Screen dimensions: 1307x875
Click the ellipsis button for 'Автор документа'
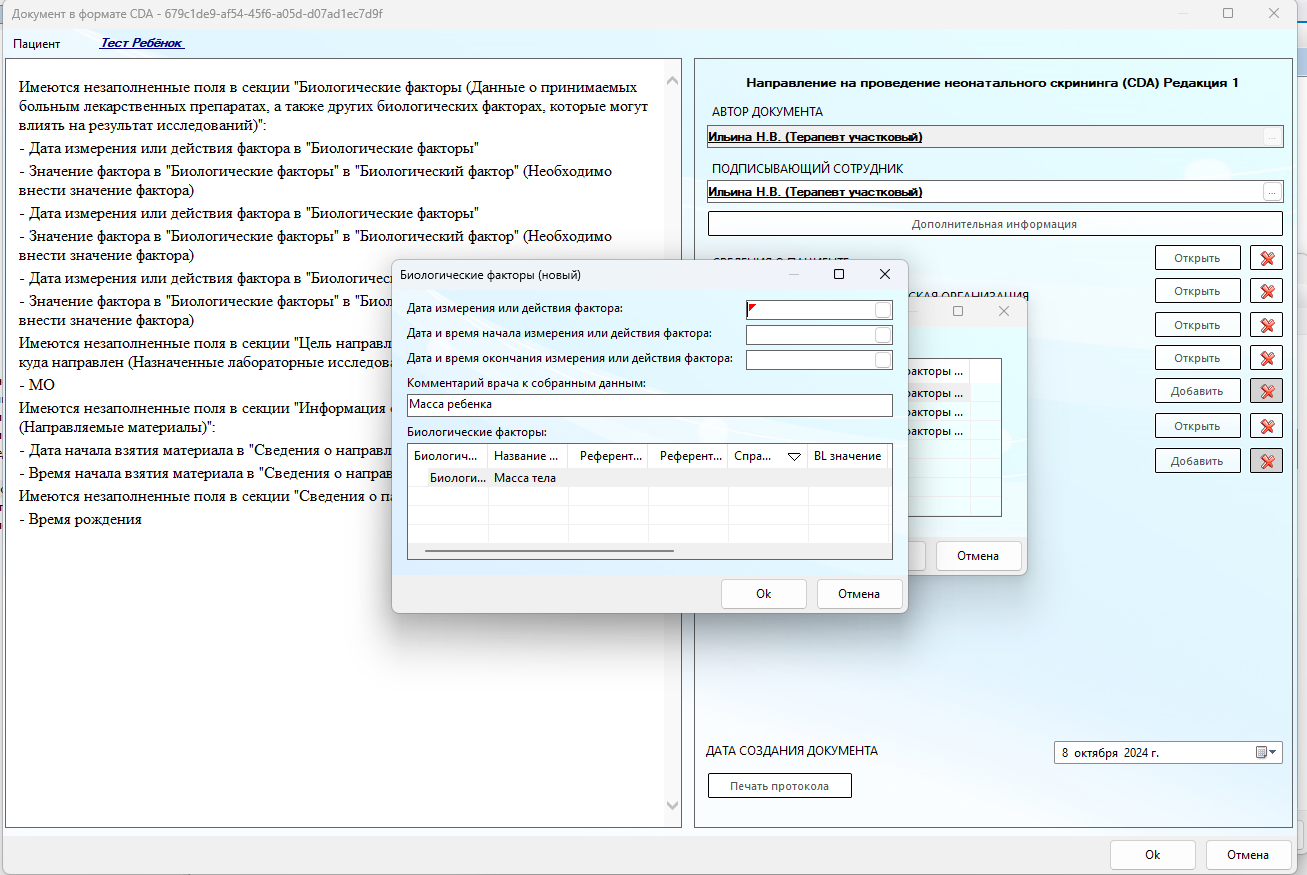tap(1272, 137)
